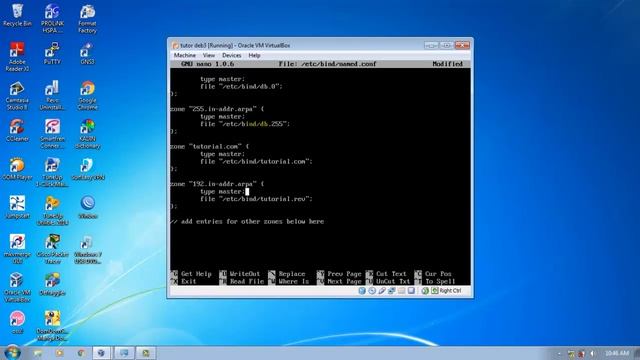Select the Smartfren Connex desktop icon
This screenshot has width=640, height=360.
pos(52,134)
